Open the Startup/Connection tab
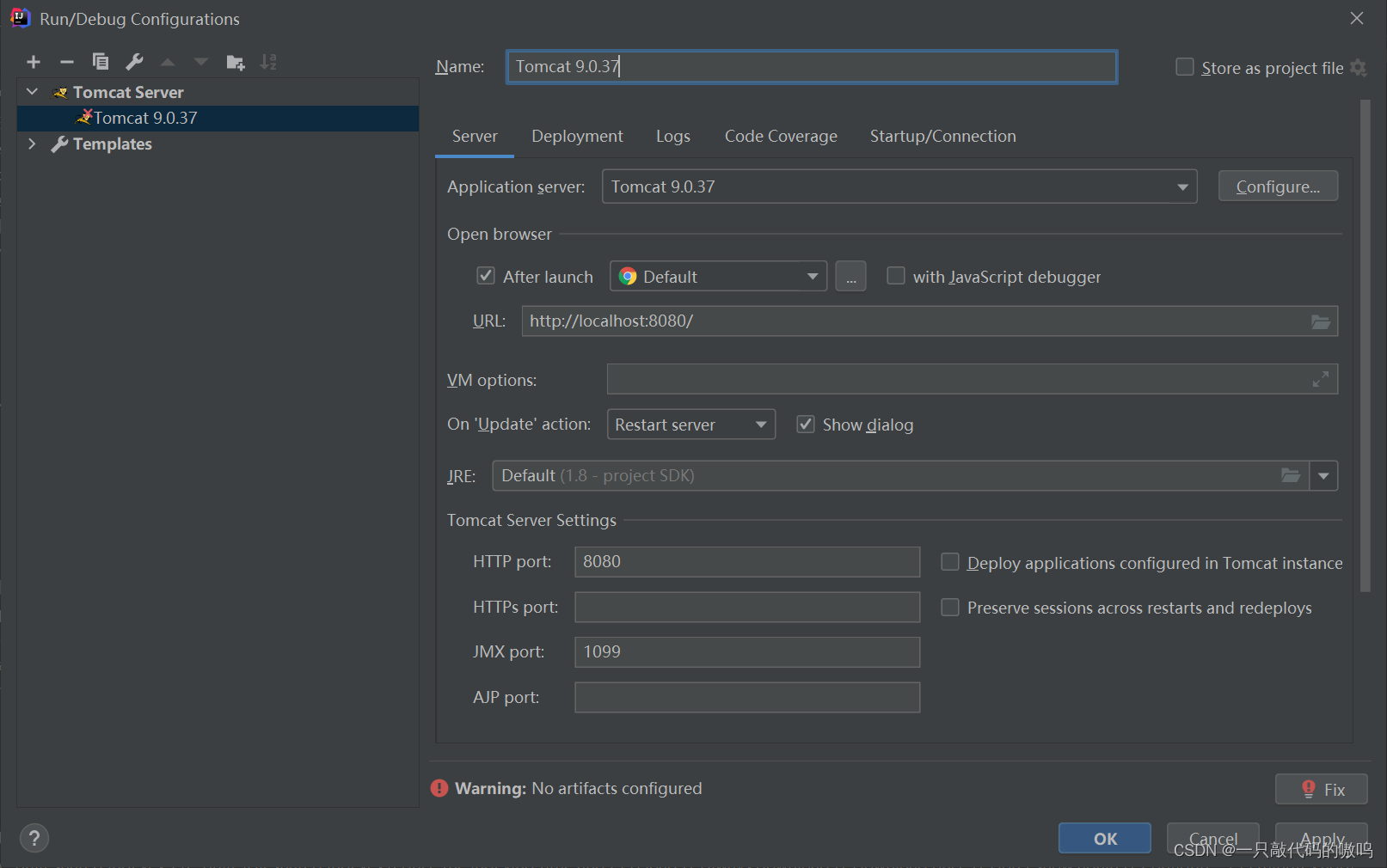The image size is (1387, 868). [x=942, y=136]
